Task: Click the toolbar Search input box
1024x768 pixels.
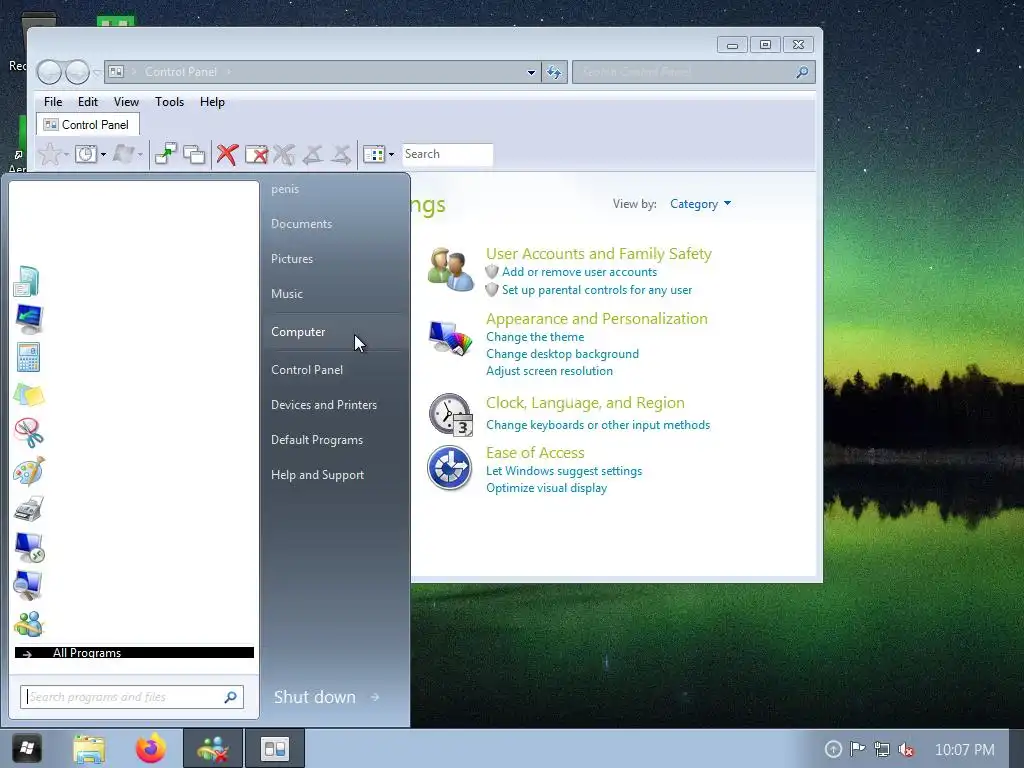Action: coord(447,154)
